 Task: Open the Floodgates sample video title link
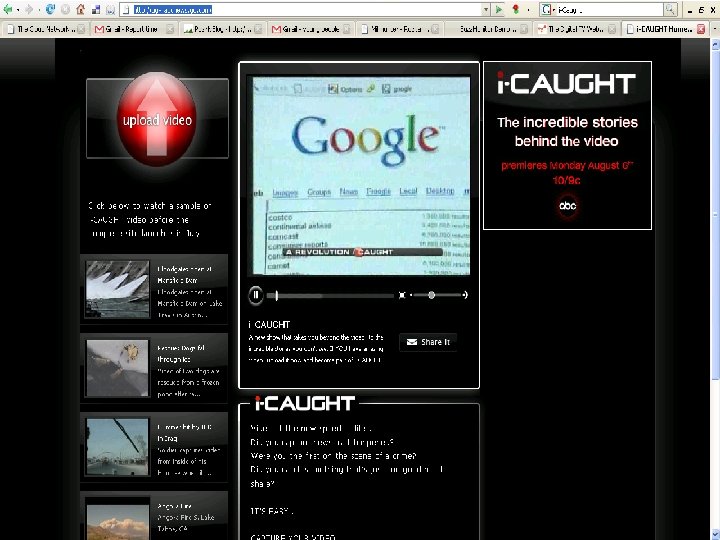pos(185,275)
